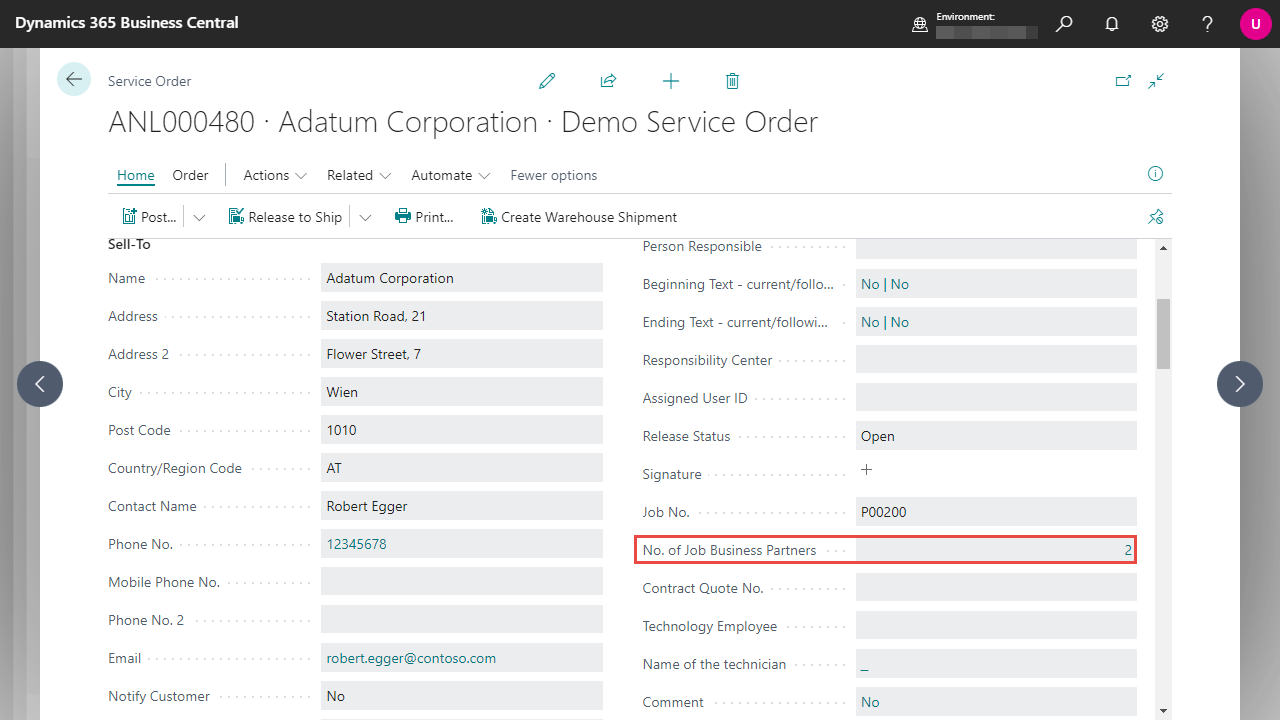Collapse the page with shrink arrows icon
The height and width of the screenshot is (720, 1280).
1156,81
